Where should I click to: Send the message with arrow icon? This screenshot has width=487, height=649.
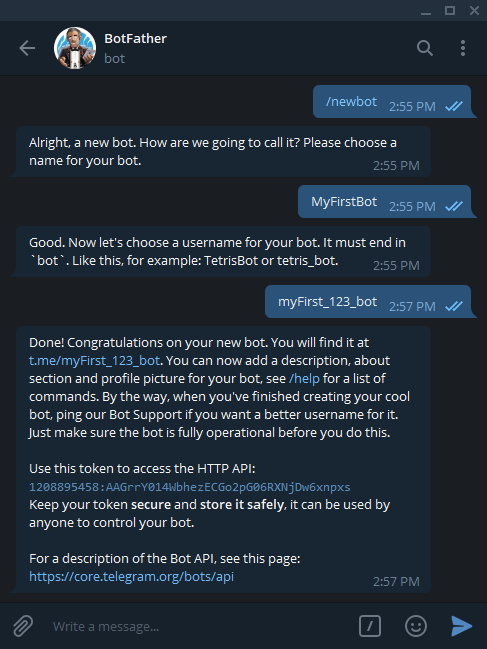(x=461, y=626)
